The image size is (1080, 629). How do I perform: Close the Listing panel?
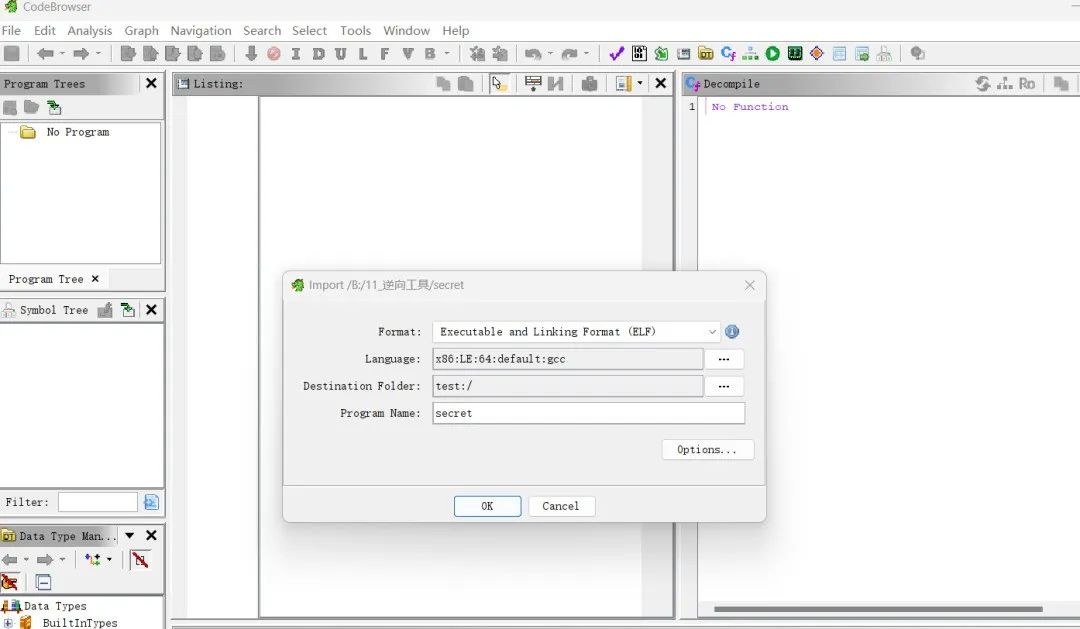pyautogui.click(x=661, y=83)
